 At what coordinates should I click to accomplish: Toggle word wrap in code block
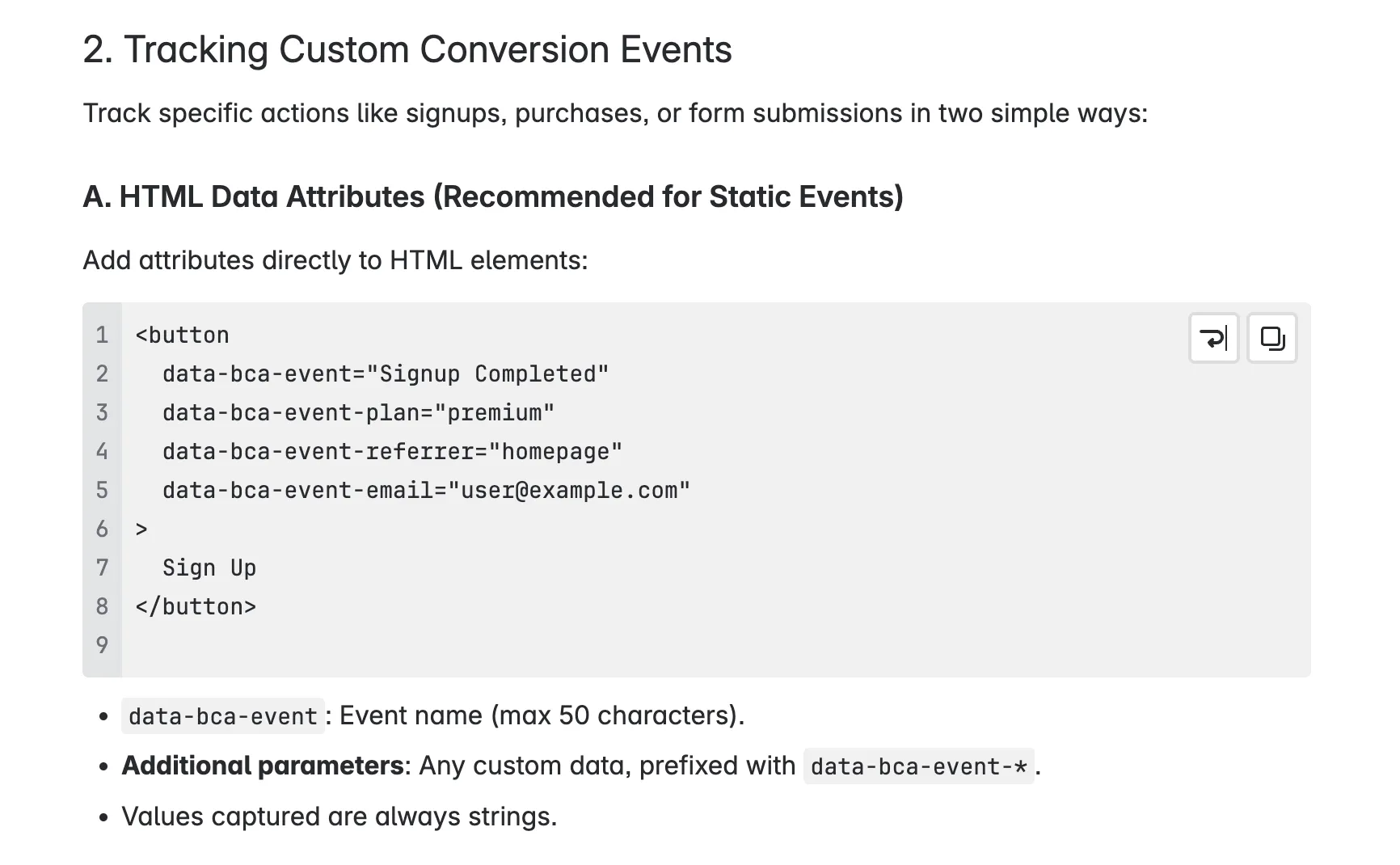pos(1213,338)
